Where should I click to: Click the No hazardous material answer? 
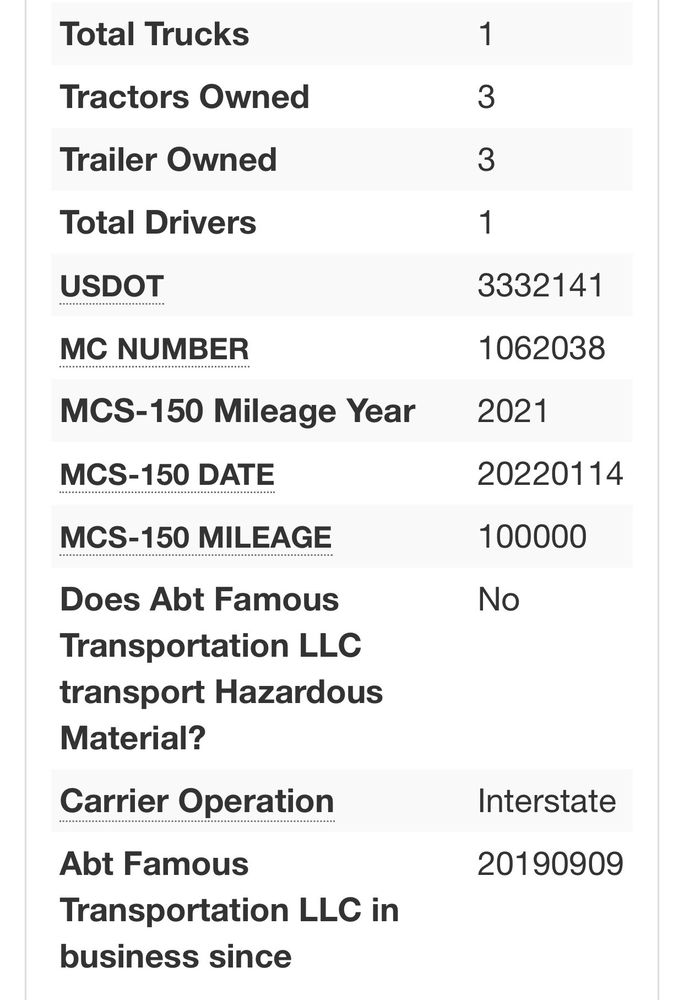tap(498, 600)
